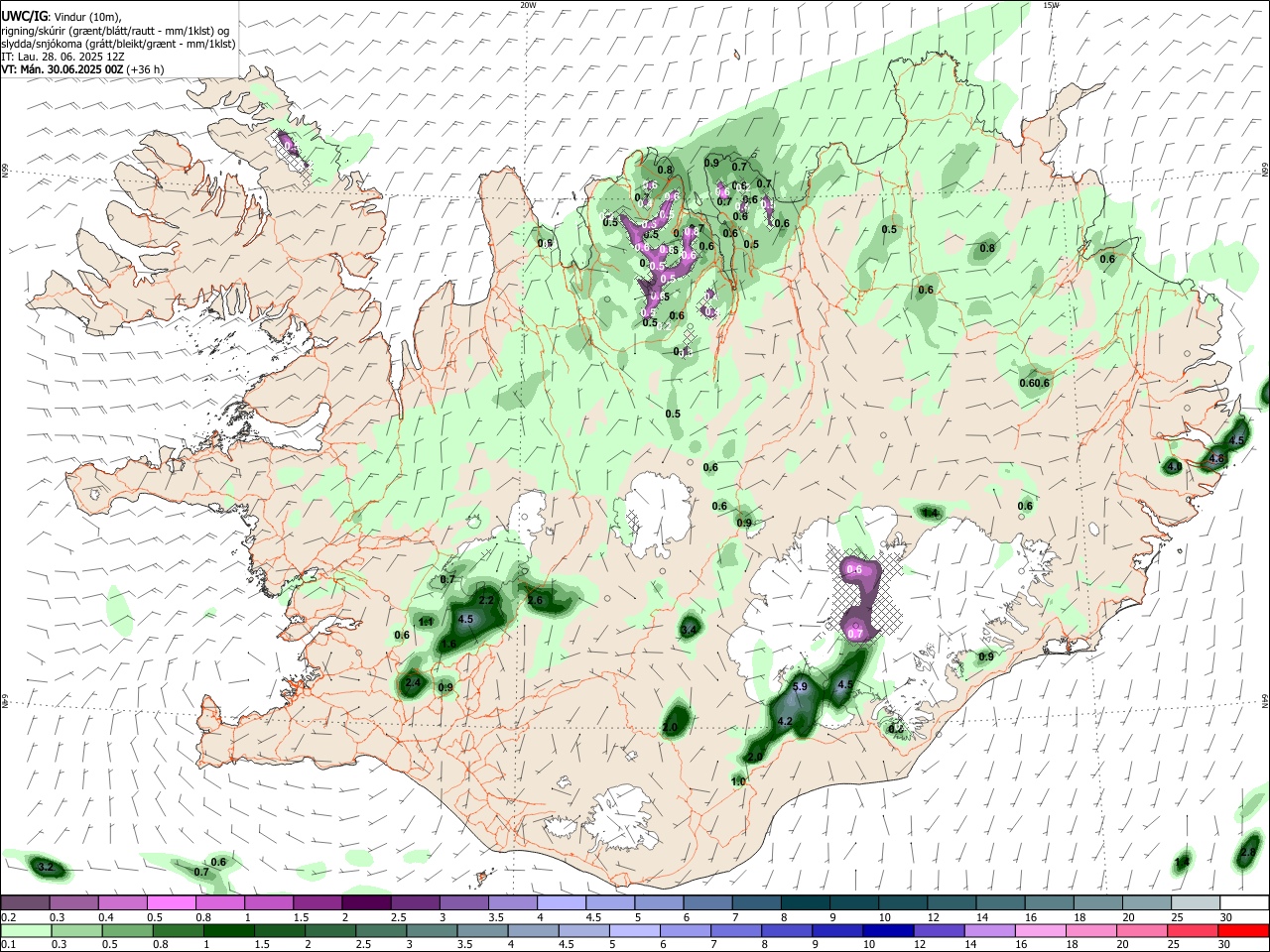This screenshot has width=1270, height=952.
Task: Click the 1.0 precipitation value
Action: point(738,781)
